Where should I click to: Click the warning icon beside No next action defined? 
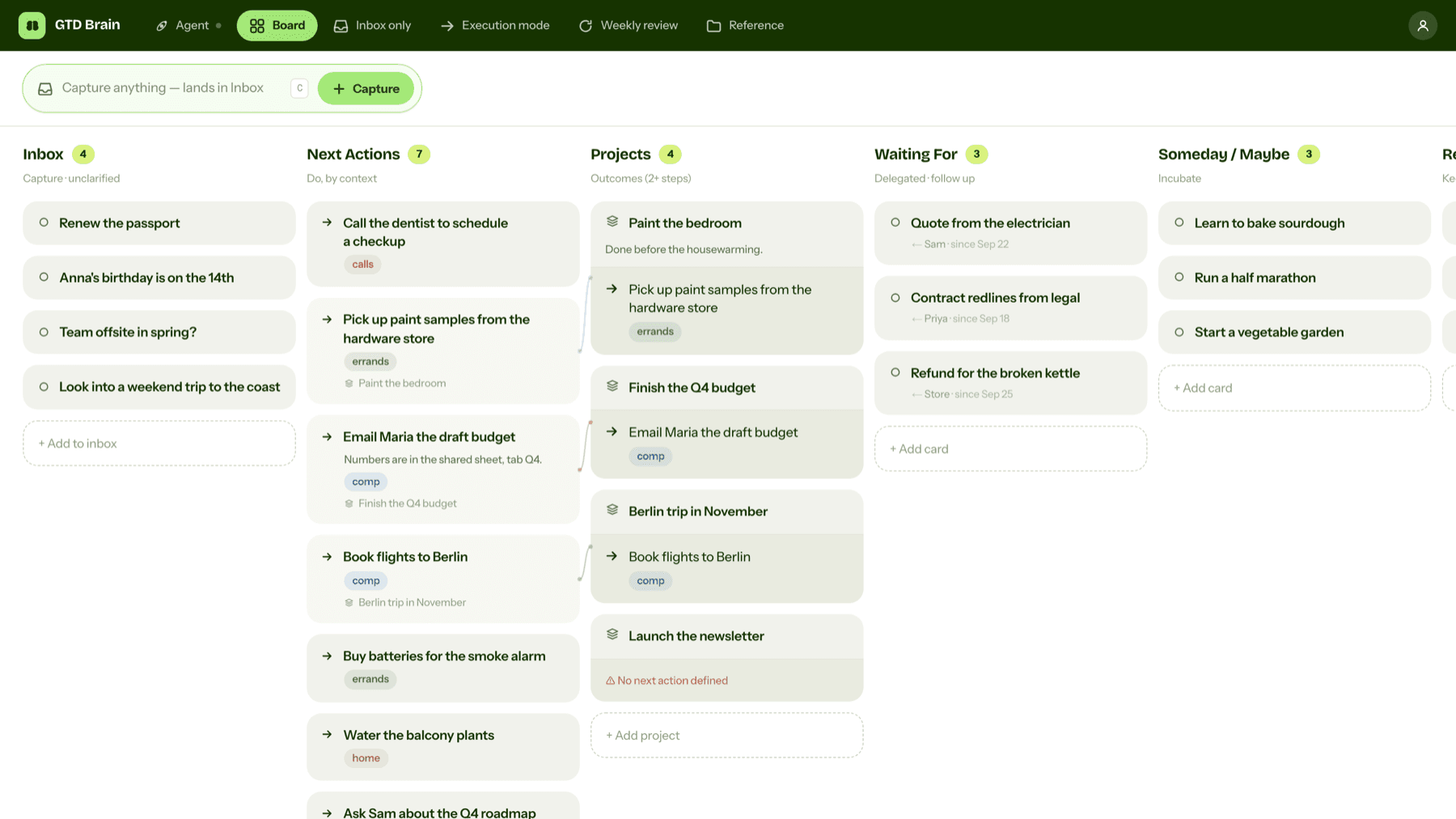[x=610, y=681]
